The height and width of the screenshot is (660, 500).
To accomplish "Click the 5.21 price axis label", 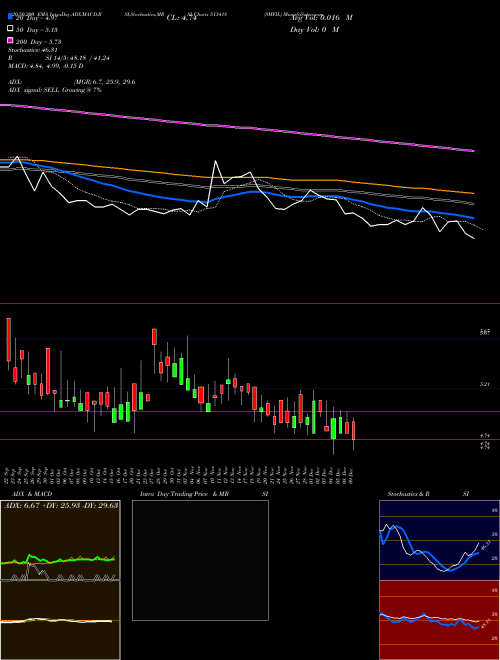I will point(485,384).
